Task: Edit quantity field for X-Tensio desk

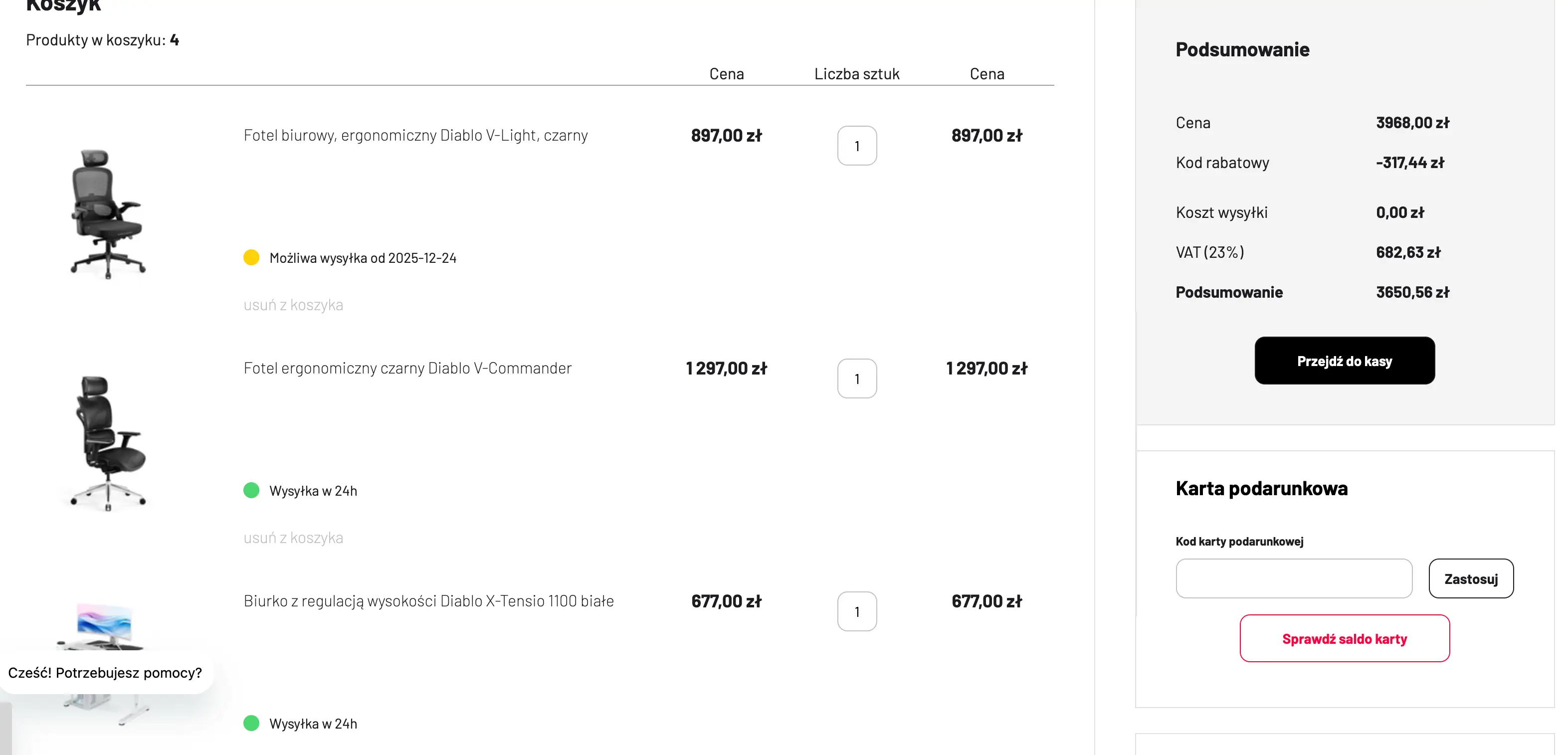Action: point(857,612)
